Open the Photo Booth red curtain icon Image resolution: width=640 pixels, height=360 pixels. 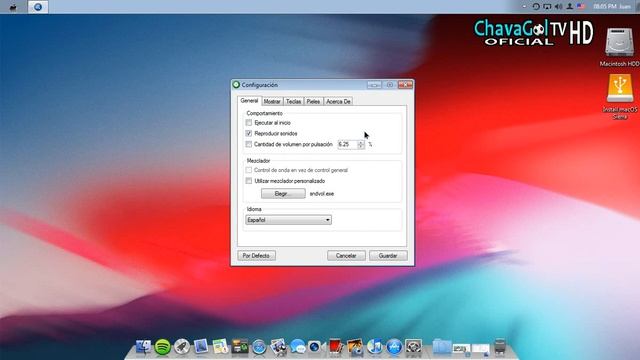pyautogui.click(x=336, y=347)
